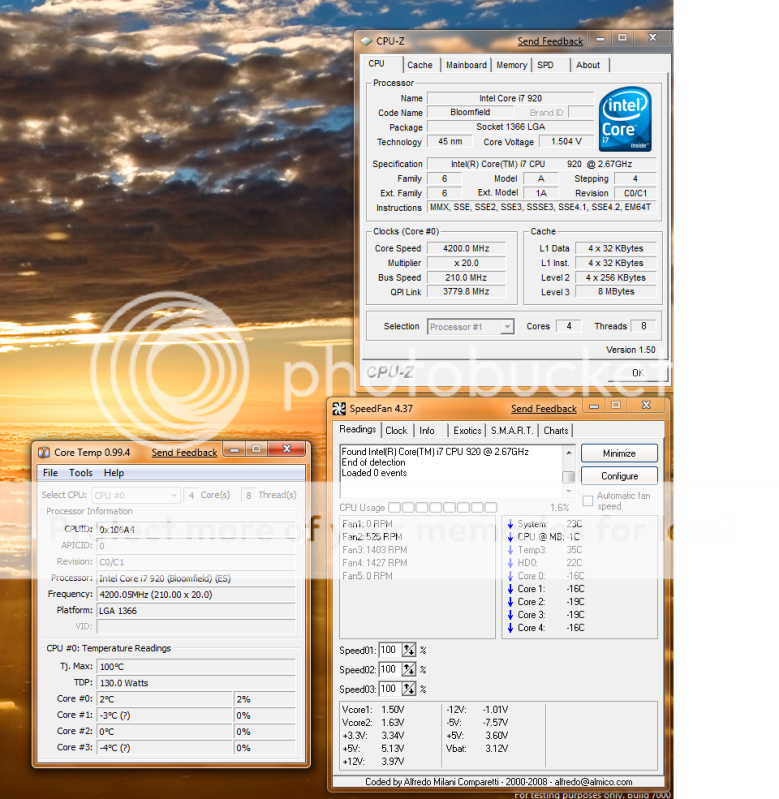Click the Core Temp thermometer title icon
The image size is (779, 799).
tap(44, 452)
